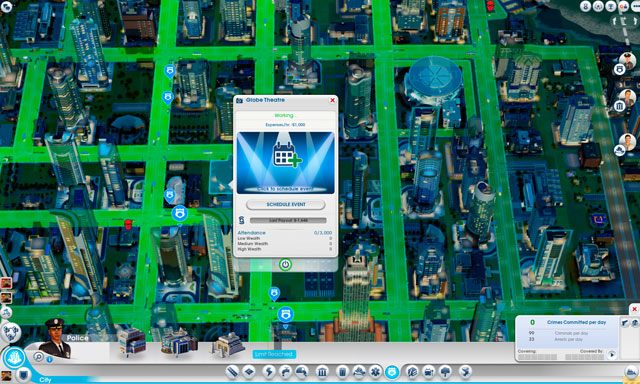Click the Expenses/hr text in theatre window
Screen dimensions: 640x384
point(285,125)
